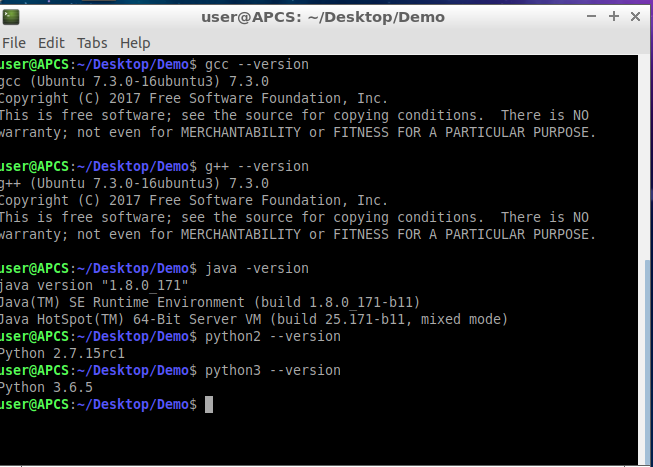Click the terminal icon in title bar
Image resolution: width=653 pixels, height=467 pixels.
[x=11, y=17]
